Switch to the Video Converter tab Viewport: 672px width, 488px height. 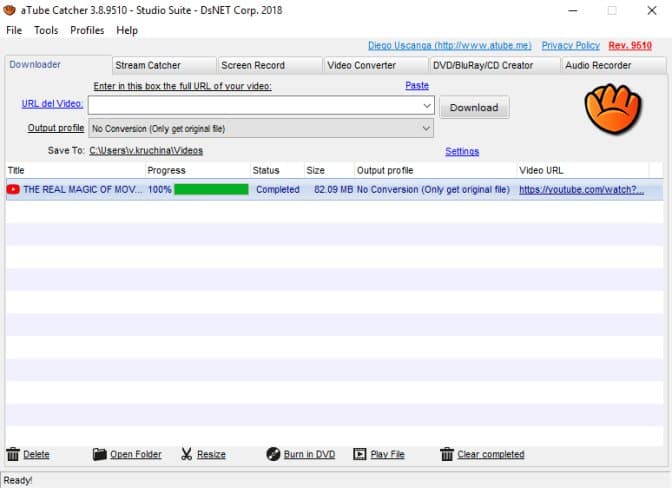tap(362, 65)
